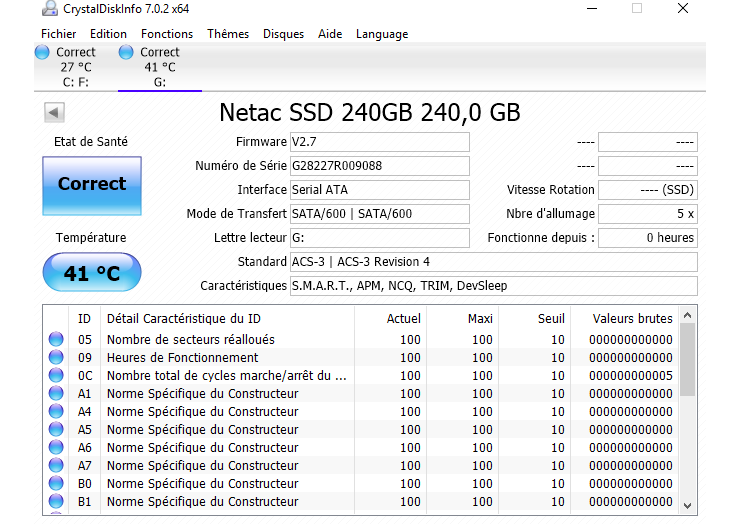Select the A1 Norme Spécifique du Constructeur row
The image size is (740, 524).
coord(361,393)
